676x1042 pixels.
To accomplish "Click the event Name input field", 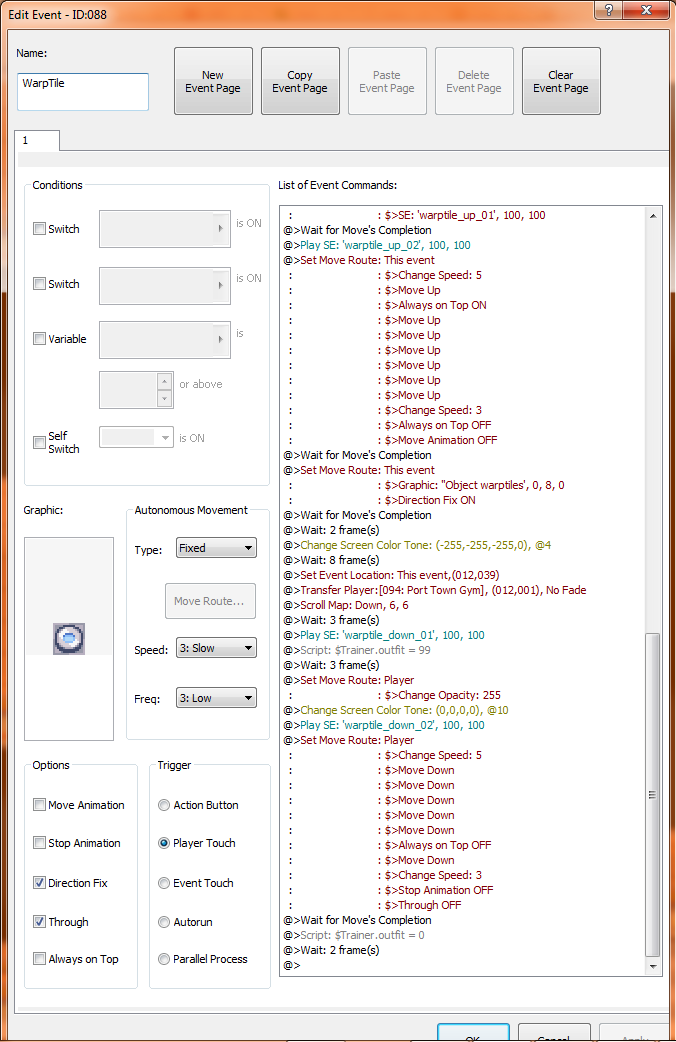I will [83, 91].
